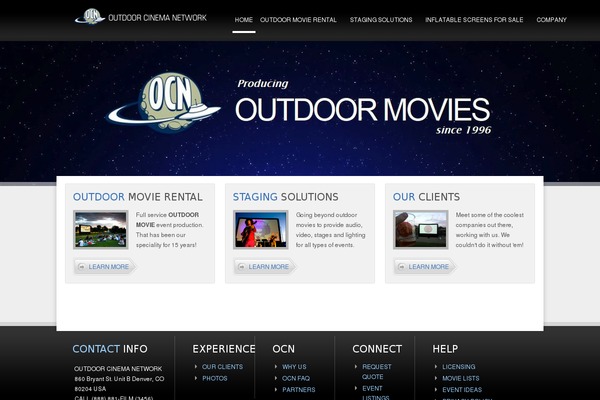Image resolution: width=600 pixels, height=400 pixels.
Task: Open the Company menu item
Action: point(551,20)
